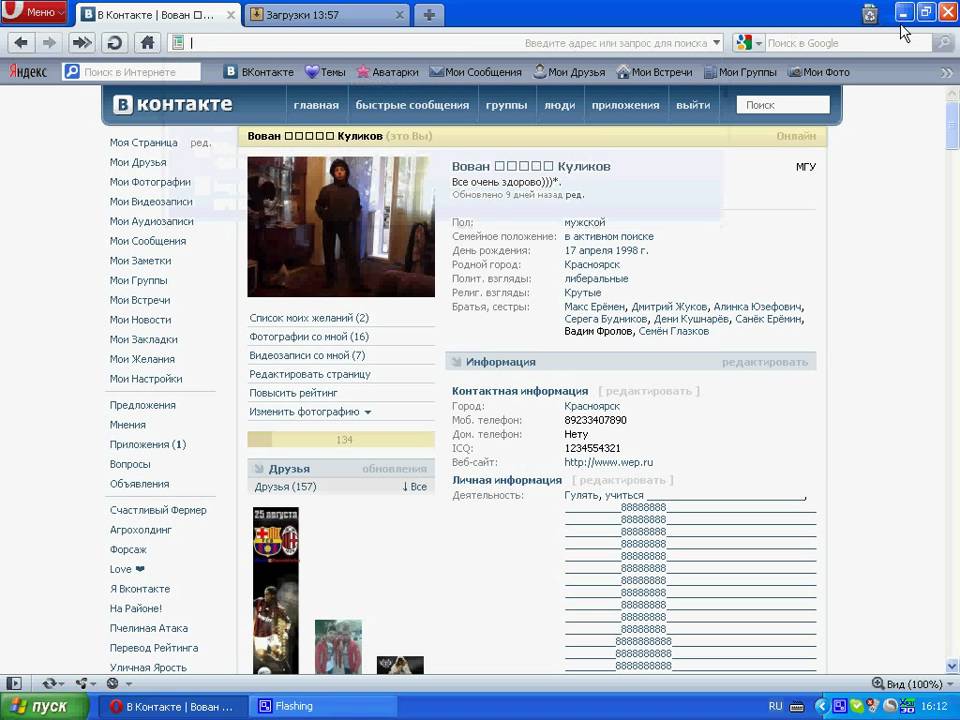This screenshot has height=720, width=960.
Task: Toggle the side panel icon in status bar
Action: point(14,684)
